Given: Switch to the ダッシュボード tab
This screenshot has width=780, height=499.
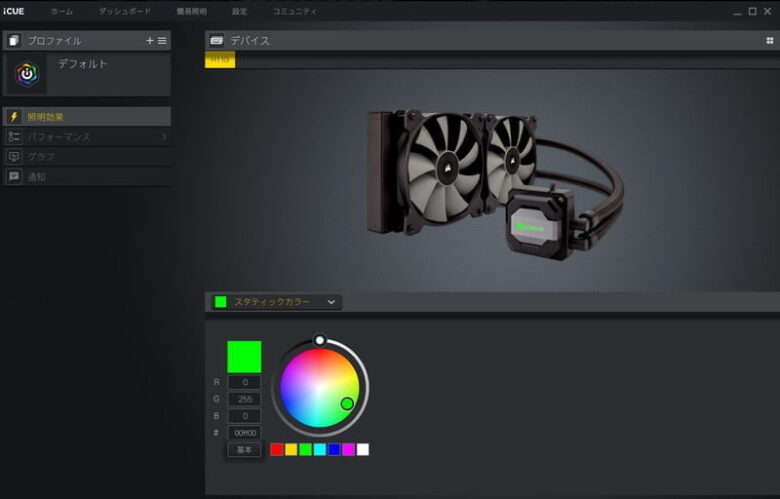Looking at the screenshot, I should point(124,11).
